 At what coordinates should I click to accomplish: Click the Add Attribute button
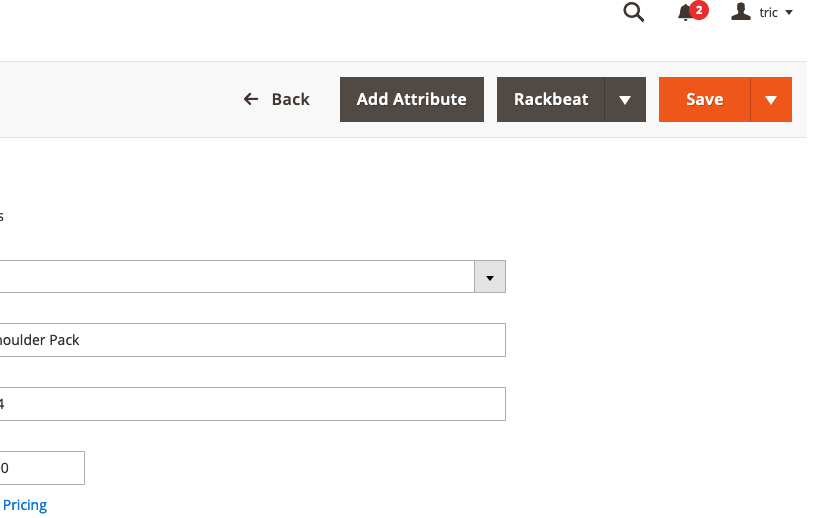[412, 99]
